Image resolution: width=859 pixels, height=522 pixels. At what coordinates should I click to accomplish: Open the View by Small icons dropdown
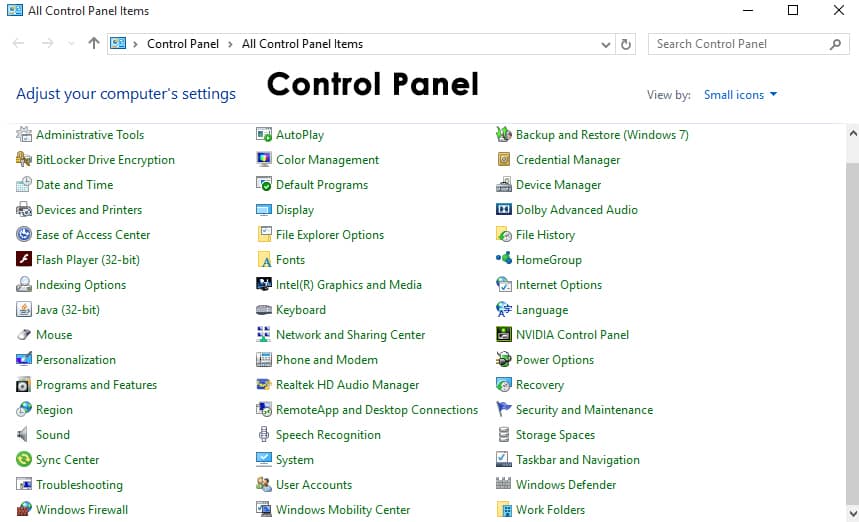tap(740, 95)
